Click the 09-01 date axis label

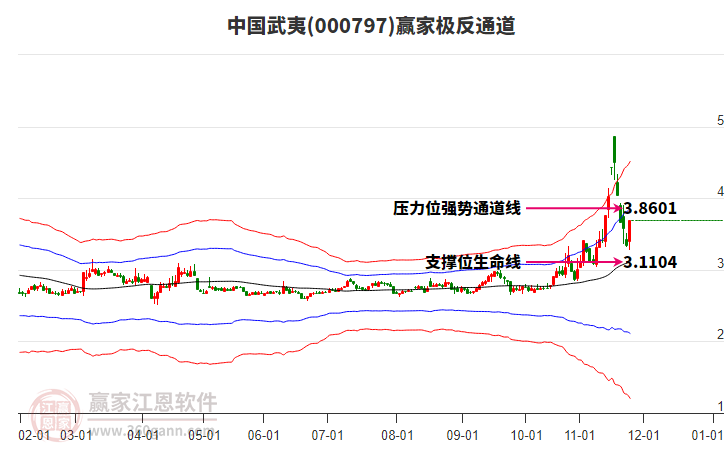pos(463,436)
